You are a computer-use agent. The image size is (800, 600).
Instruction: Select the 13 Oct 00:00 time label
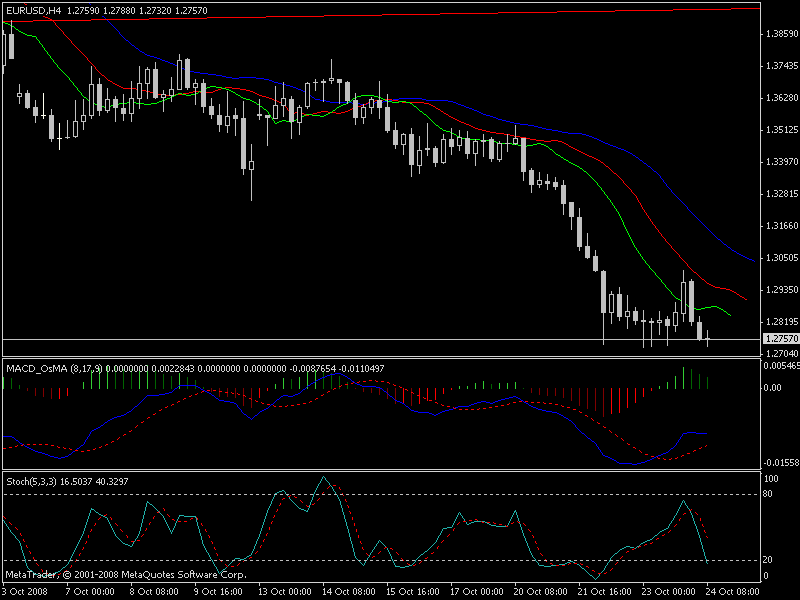pyautogui.click(x=285, y=591)
